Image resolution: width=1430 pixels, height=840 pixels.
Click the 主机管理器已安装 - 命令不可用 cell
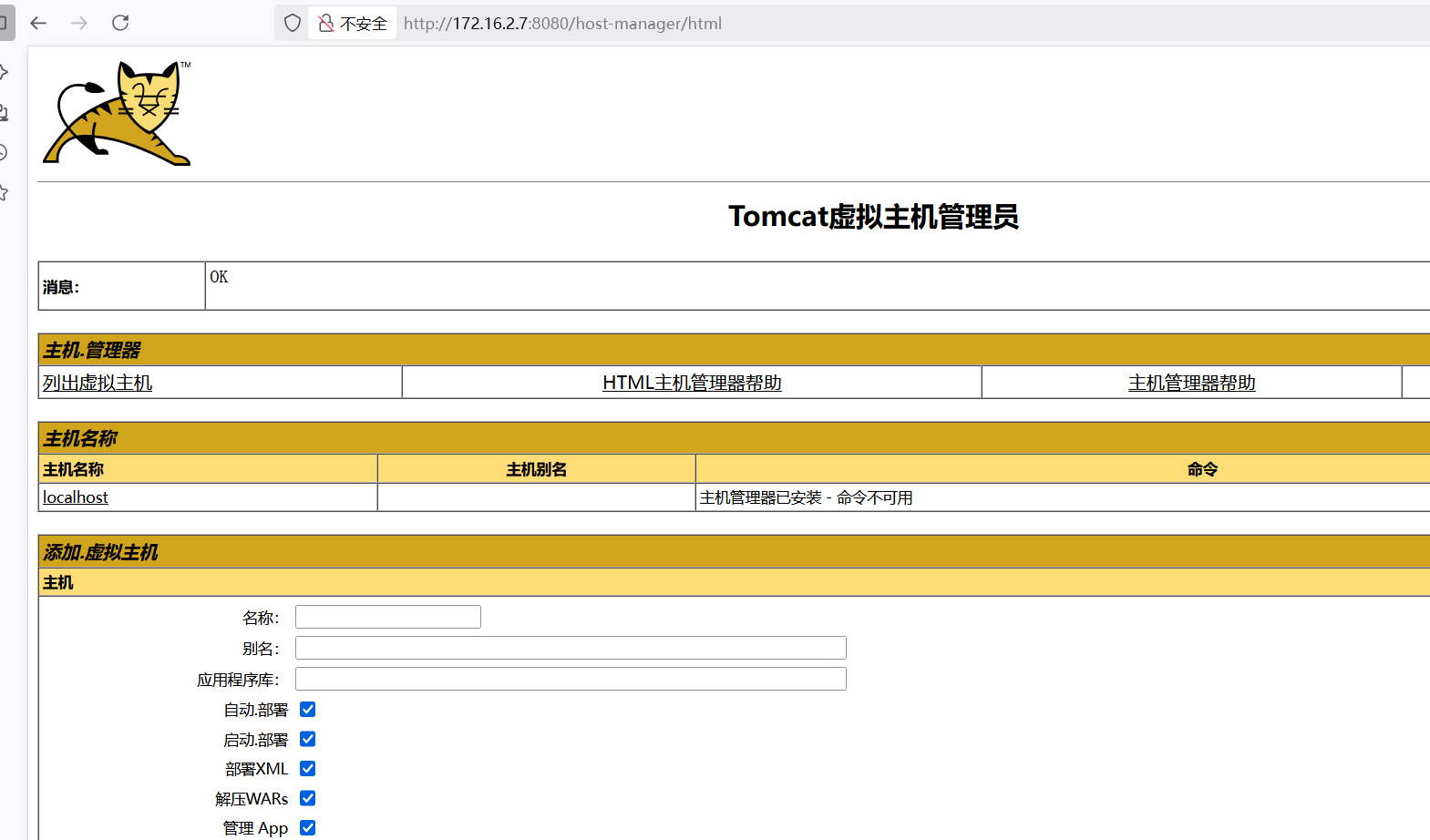[x=1062, y=497]
